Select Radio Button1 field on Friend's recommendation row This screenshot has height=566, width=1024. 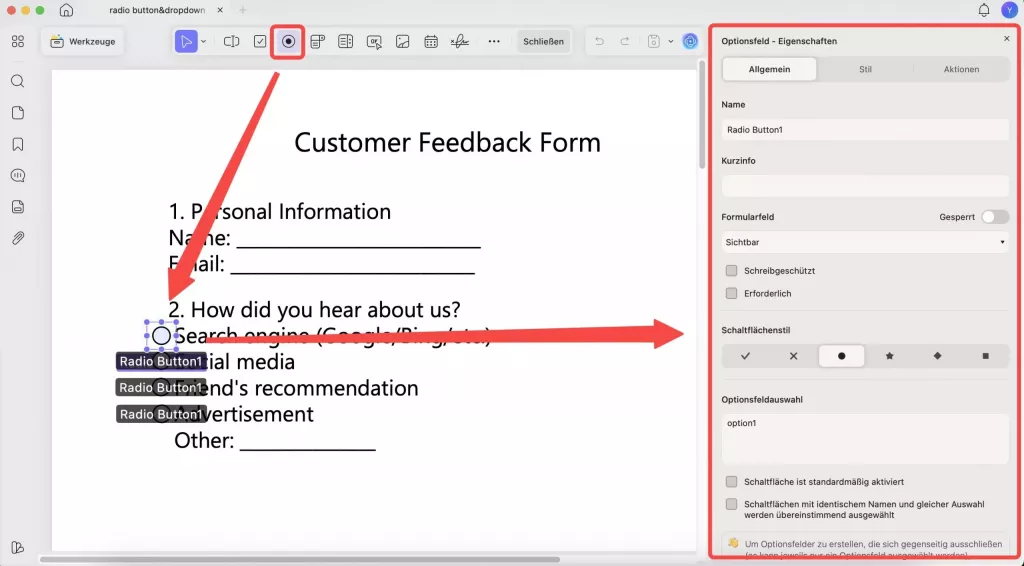click(161, 387)
